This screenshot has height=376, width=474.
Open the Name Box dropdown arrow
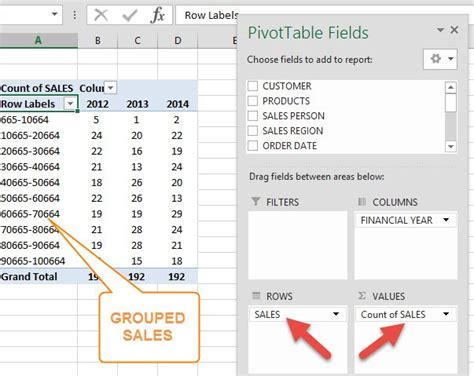click(x=55, y=14)
